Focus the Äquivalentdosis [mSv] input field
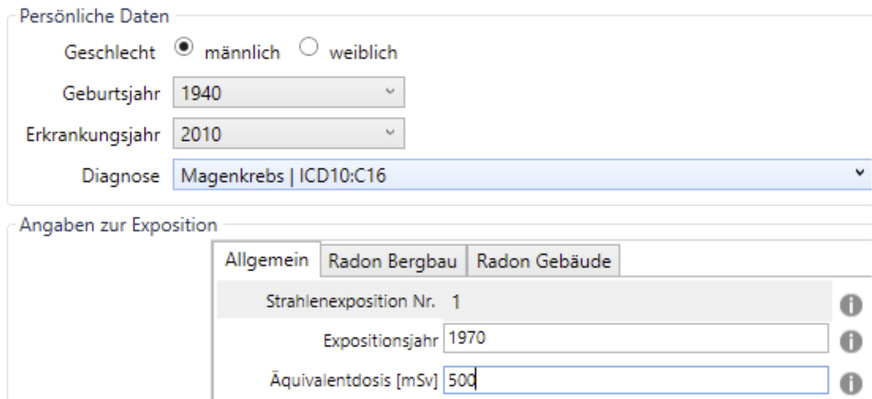Viewport: 872px width, 399px height. click(636, 380)
